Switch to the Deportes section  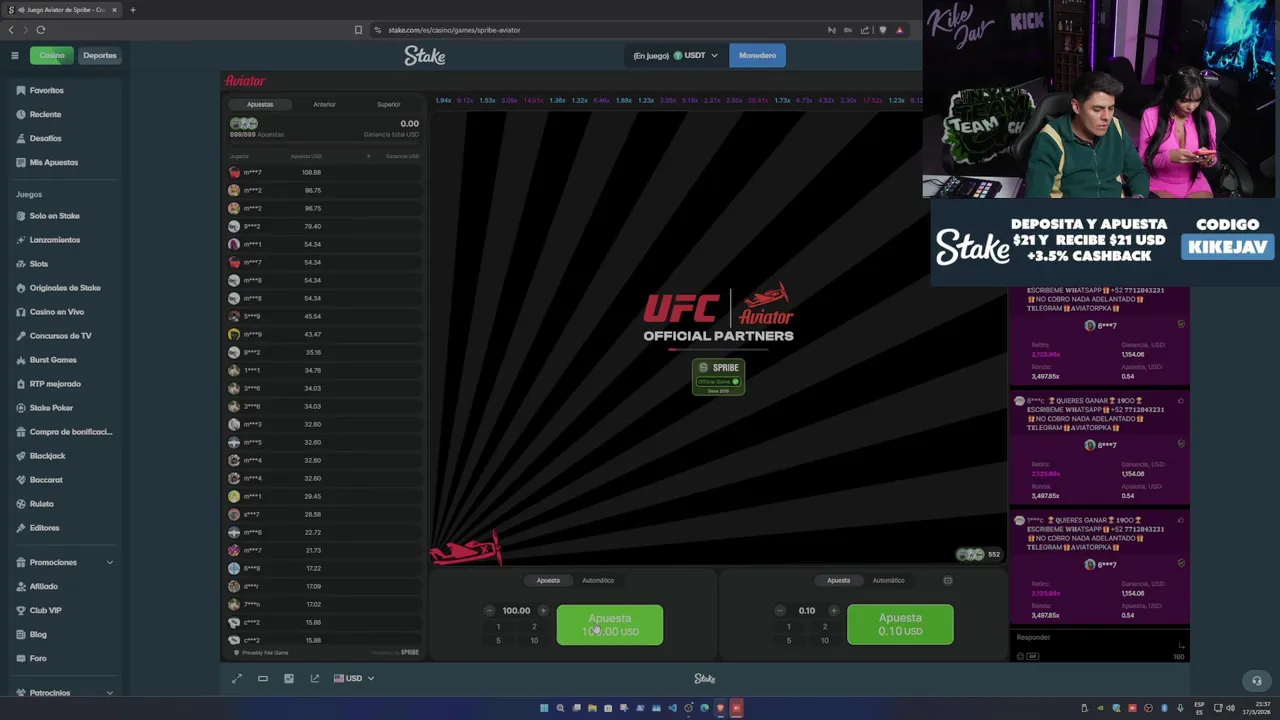point(100,55)
